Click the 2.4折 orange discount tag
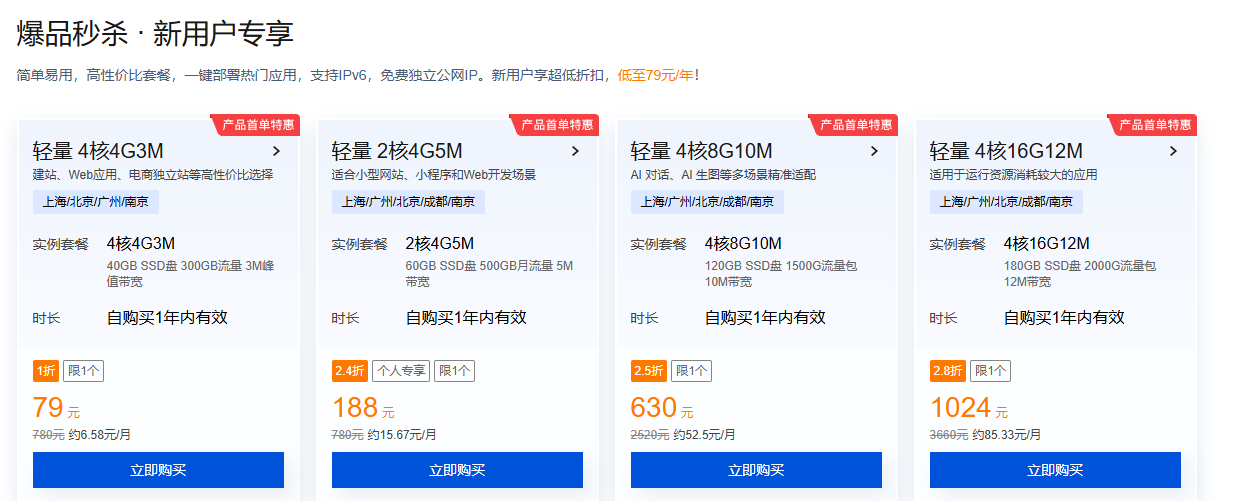1235x501 pixels. (350, 371)
